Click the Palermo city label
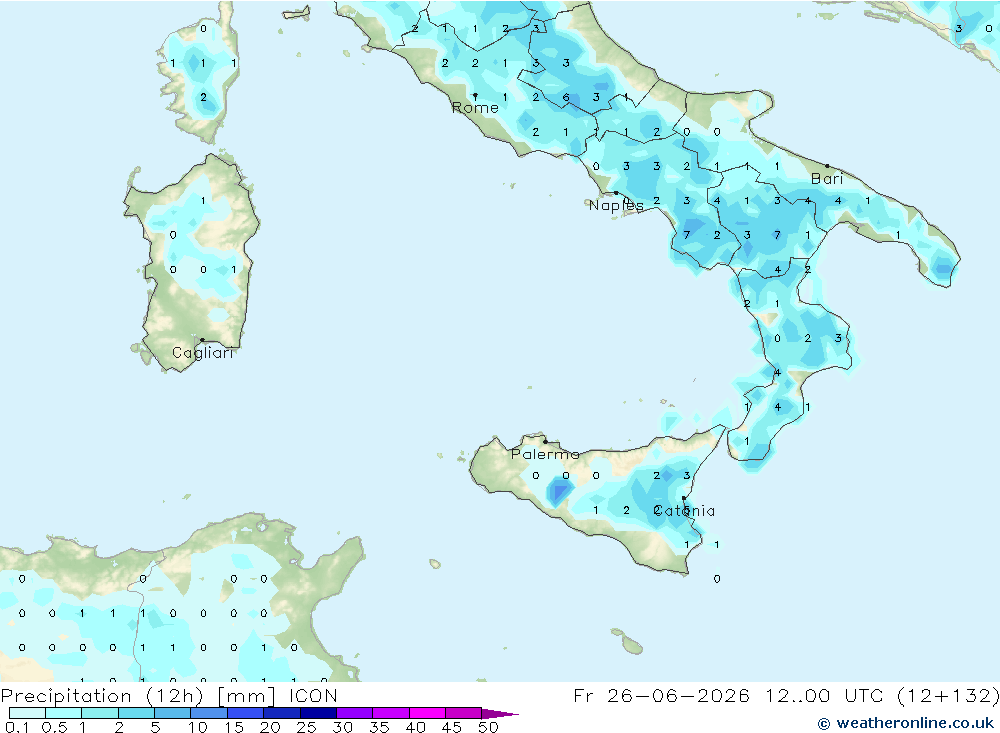 [545, 454]
